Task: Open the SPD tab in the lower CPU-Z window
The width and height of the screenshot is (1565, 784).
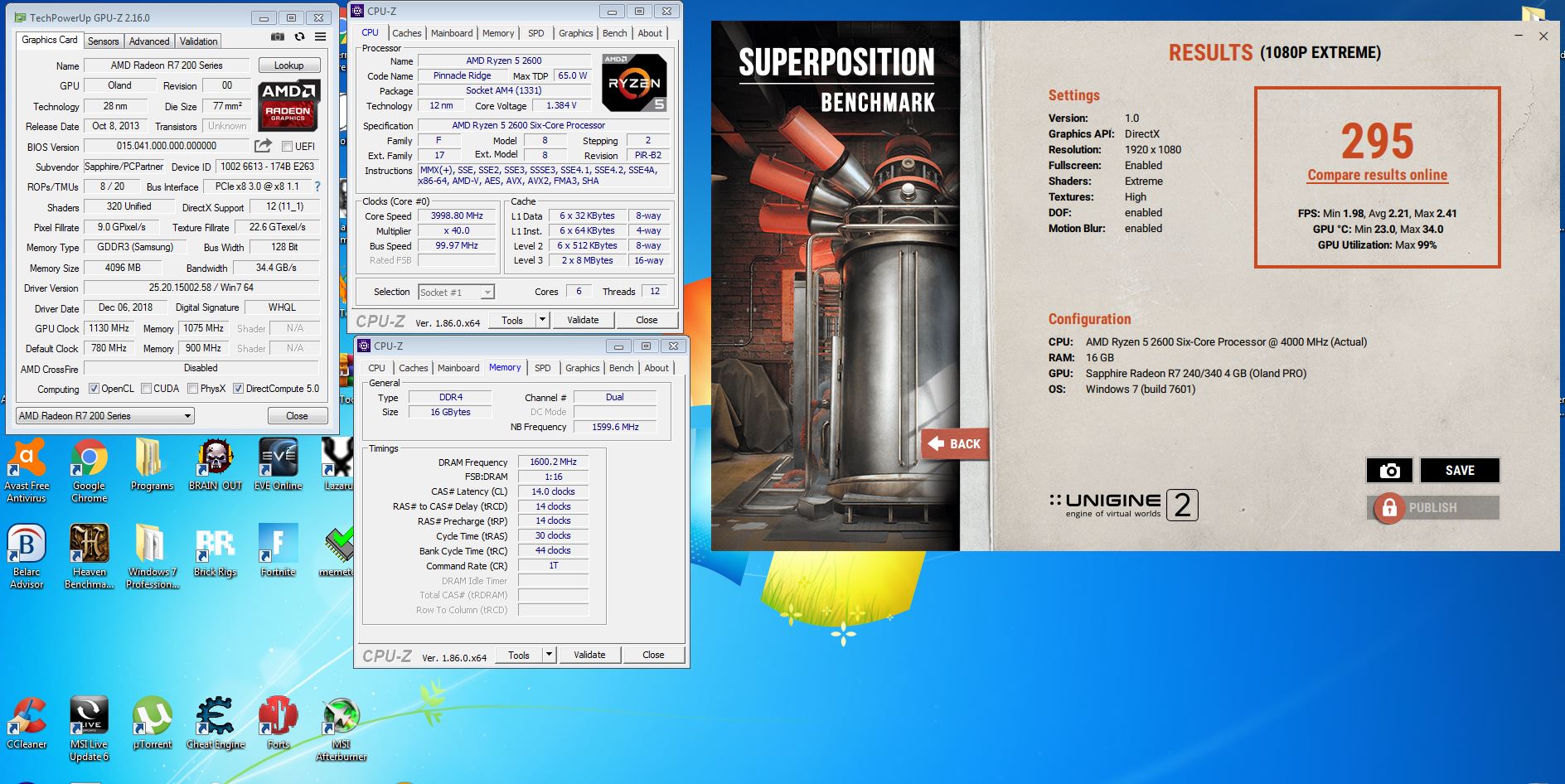Action: click(543, 368)
